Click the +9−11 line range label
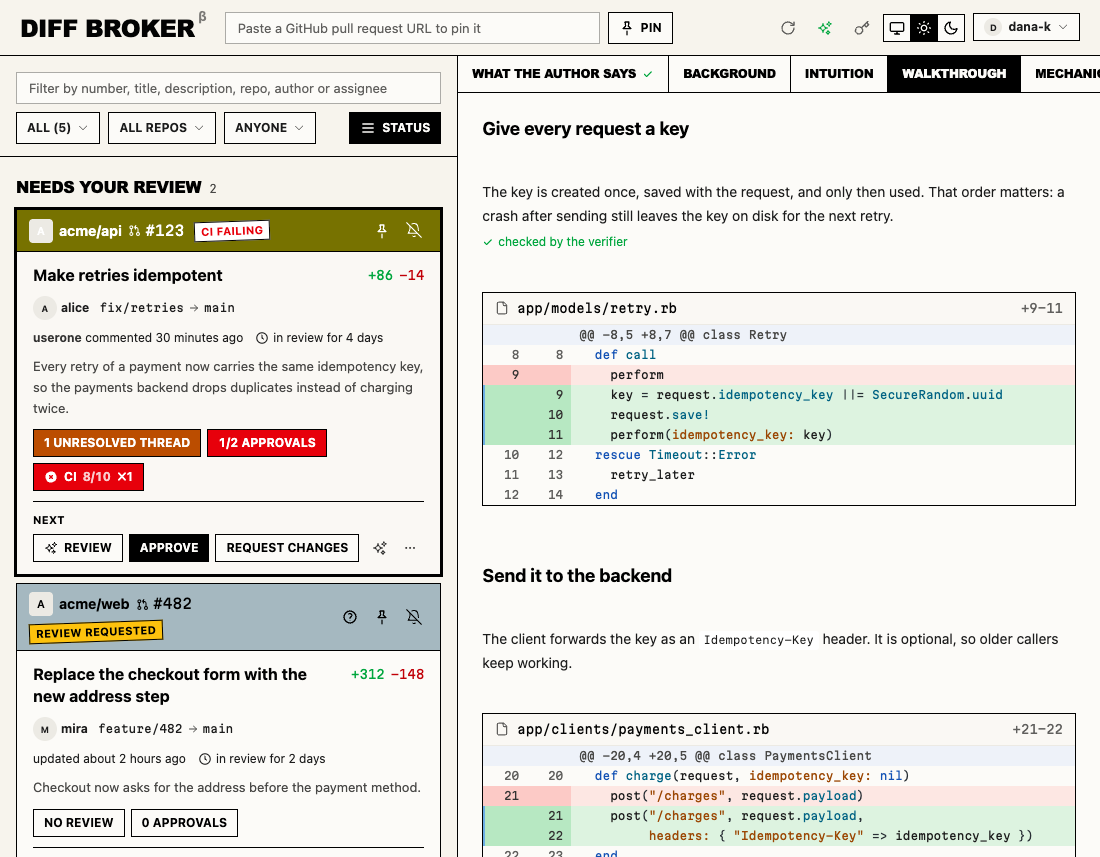The image size is (1100, 857). pos(1042,309)
